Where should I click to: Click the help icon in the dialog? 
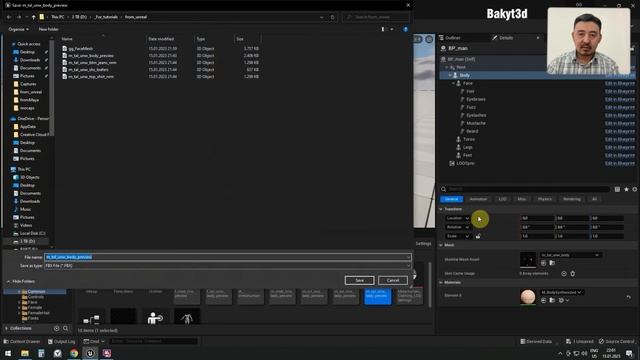405,29
